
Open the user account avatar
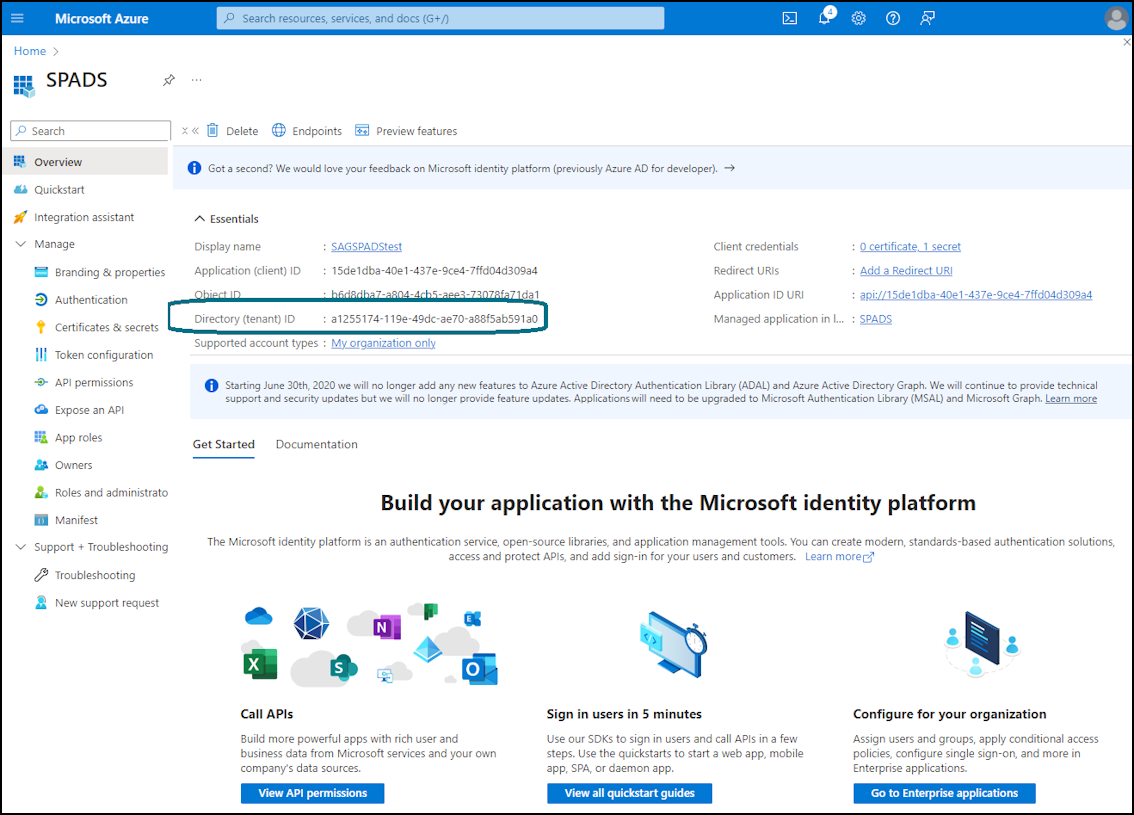pyautogui.click(x=1117, y=18)
